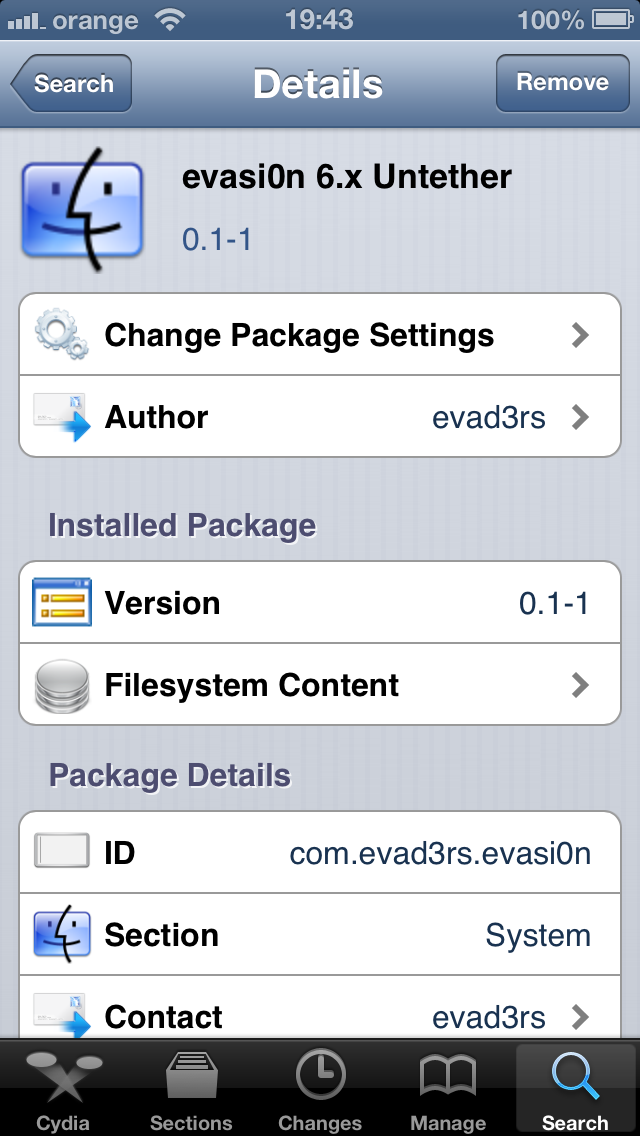Remove the evasi0n package
Image resolution: width=640 pixels, height=1136 pixels.
coord(562,83)
